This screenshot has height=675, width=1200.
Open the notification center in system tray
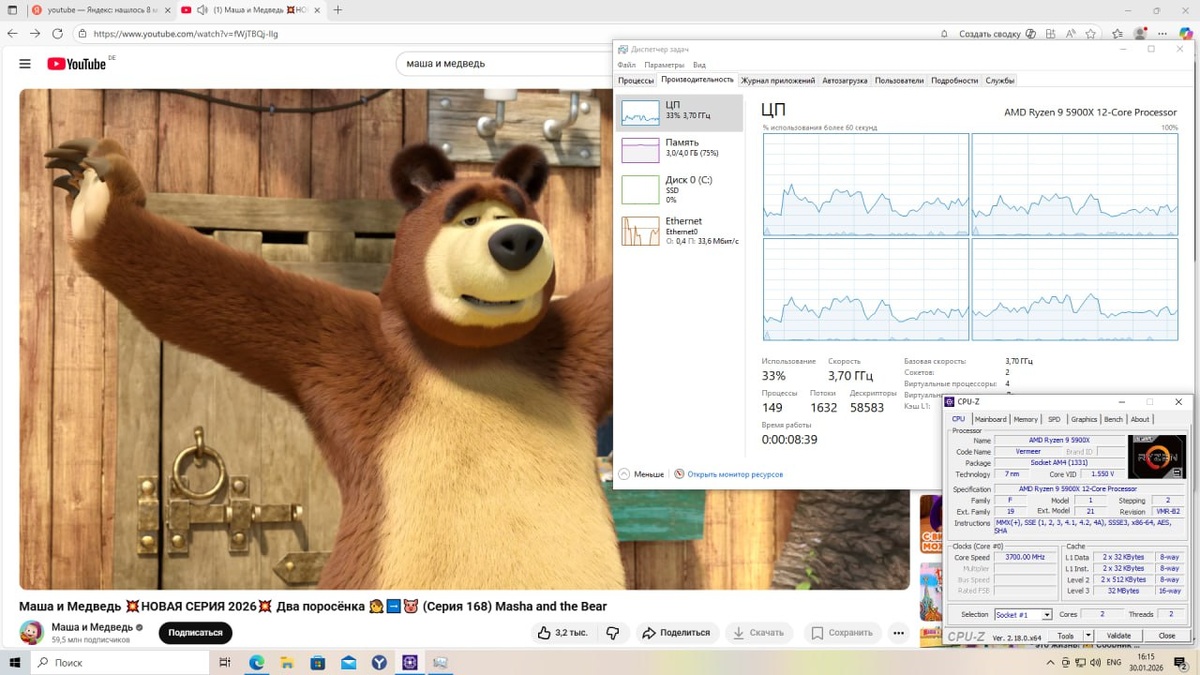(1182, 663)
